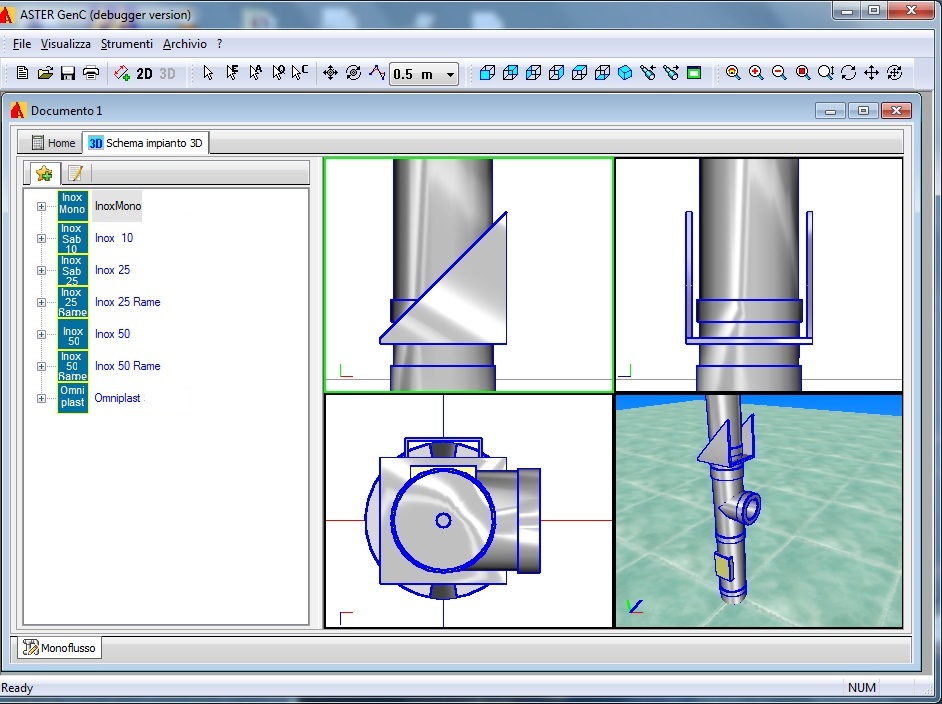
Task: Select the pointer tool labeled A
Action: pyautogui.click(x=255, y=73)
